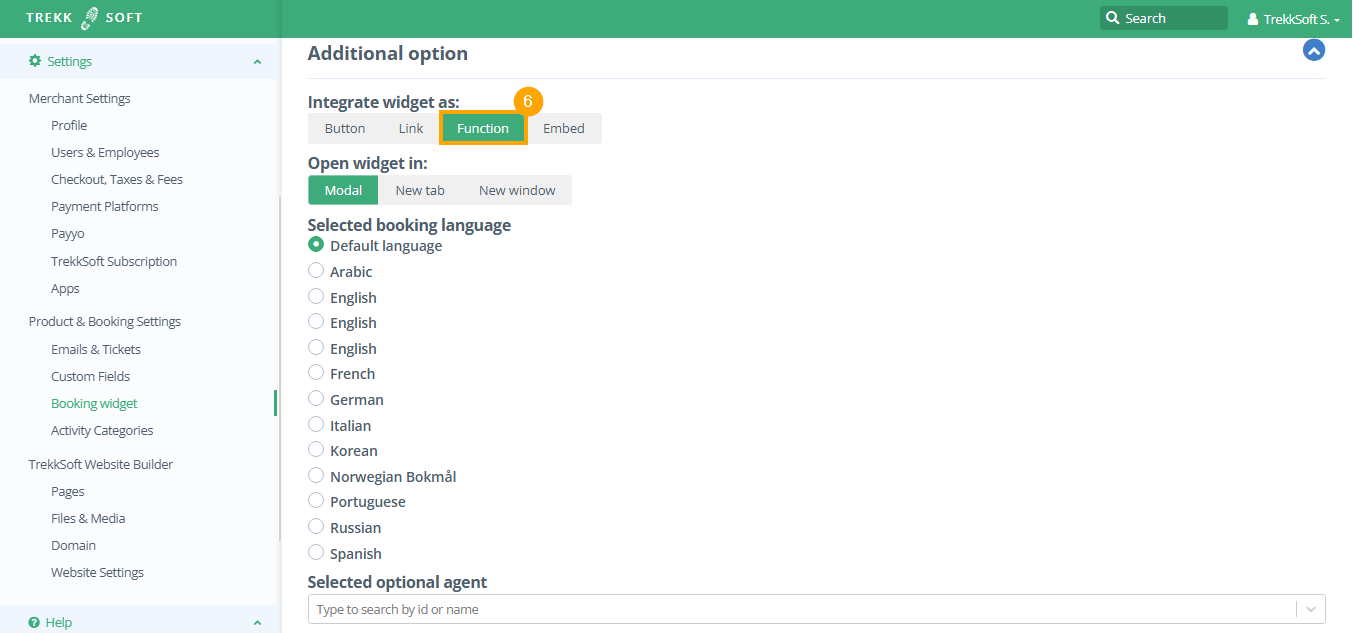The width and height of the screenshot is (1353, 633).
Task: Click the search magnifier icon
Action: 1112,18
